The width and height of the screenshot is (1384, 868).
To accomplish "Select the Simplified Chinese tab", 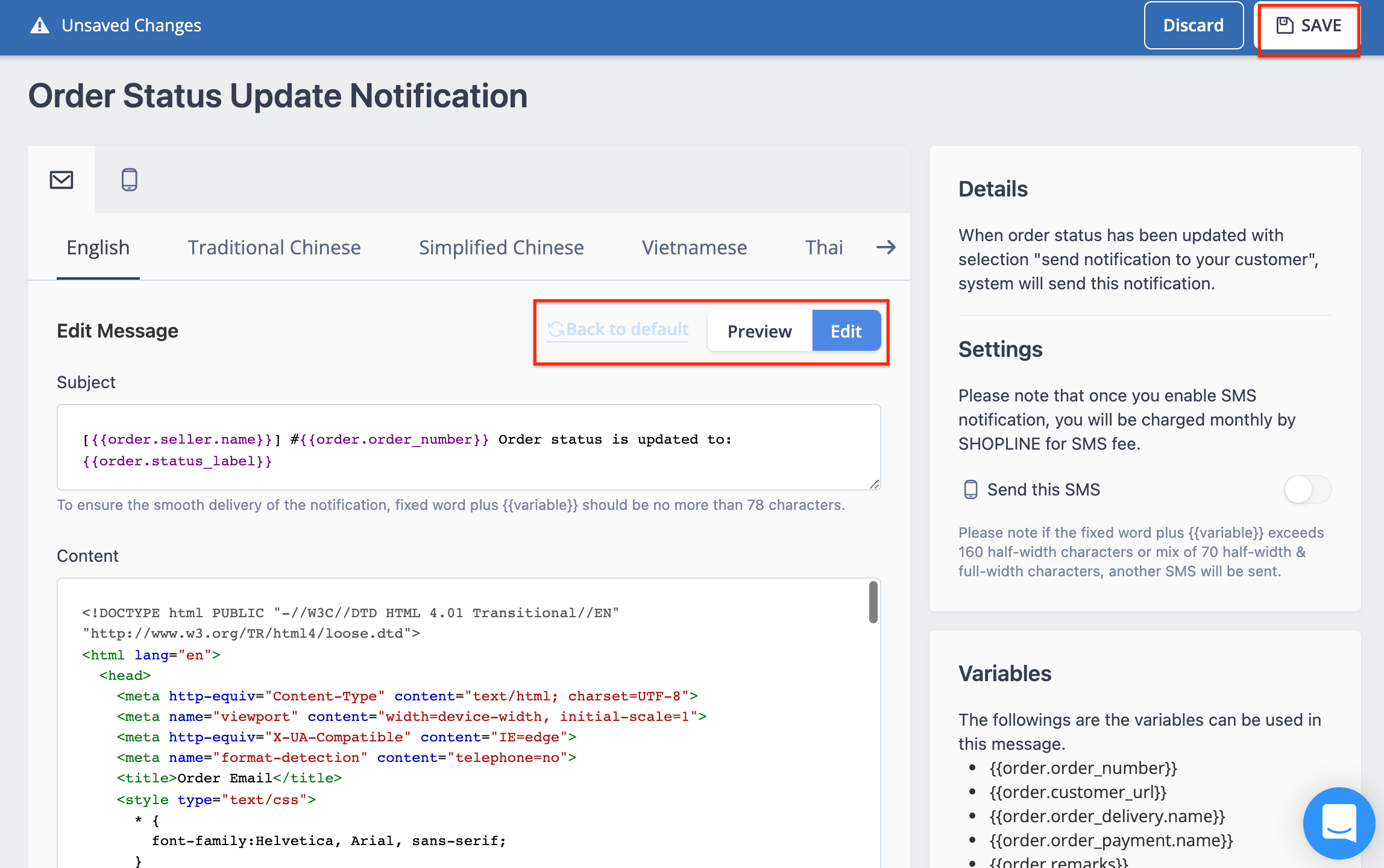I will tap(501, 247).
